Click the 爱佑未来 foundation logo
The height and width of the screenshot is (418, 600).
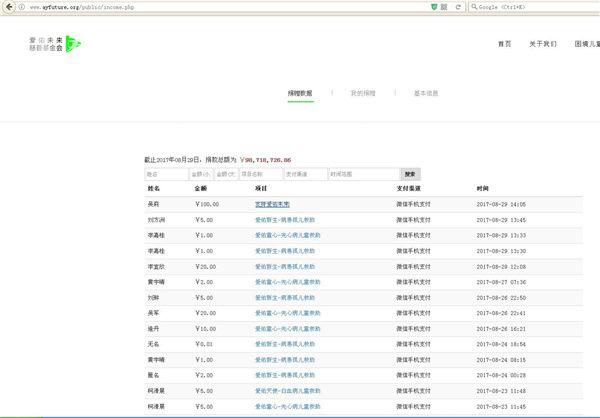point(57,45)
